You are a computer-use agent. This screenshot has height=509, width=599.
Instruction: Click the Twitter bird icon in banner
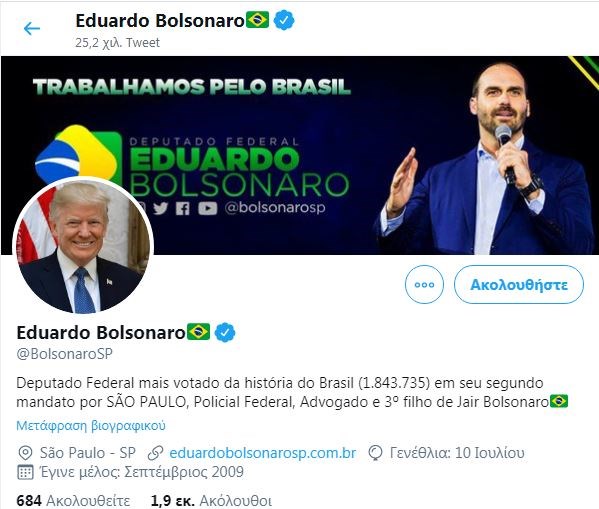click(160, 208)
